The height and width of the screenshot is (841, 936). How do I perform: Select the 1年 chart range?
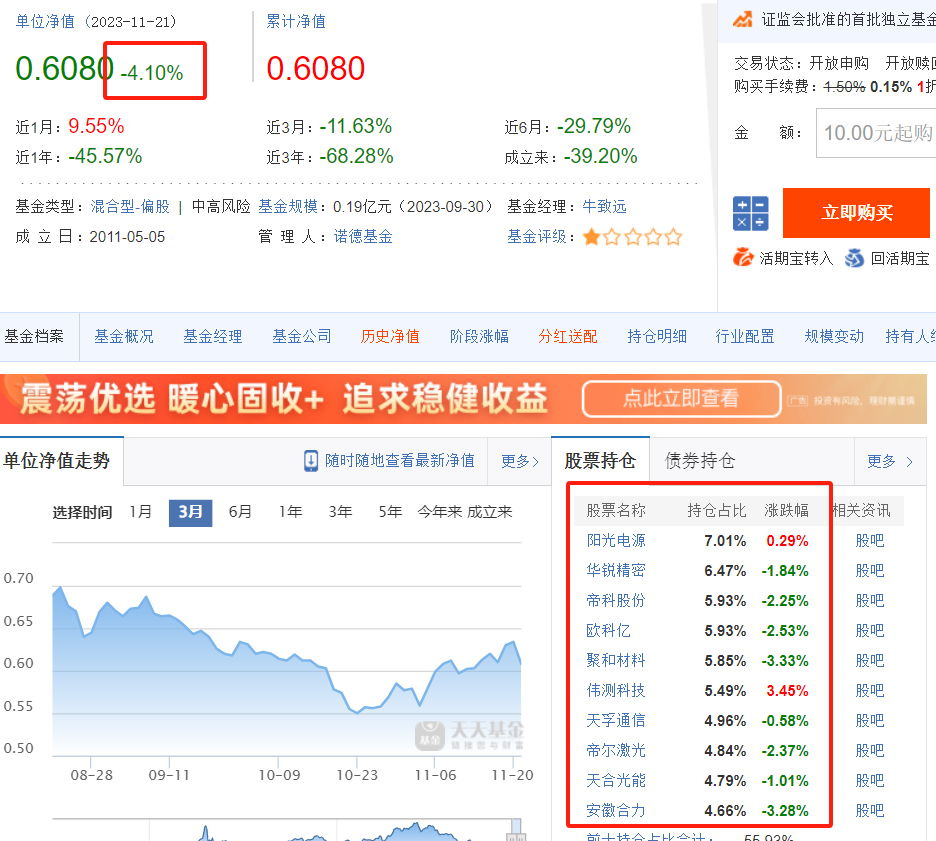pyautogui.click(x=290, y=512)
